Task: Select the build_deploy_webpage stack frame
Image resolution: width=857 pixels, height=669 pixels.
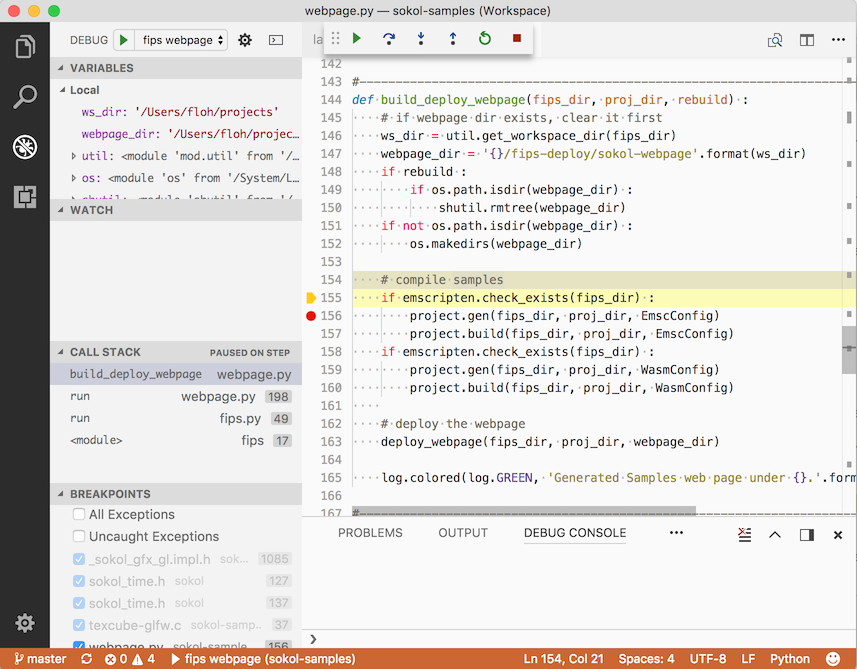Action: [x=175, y=374]
